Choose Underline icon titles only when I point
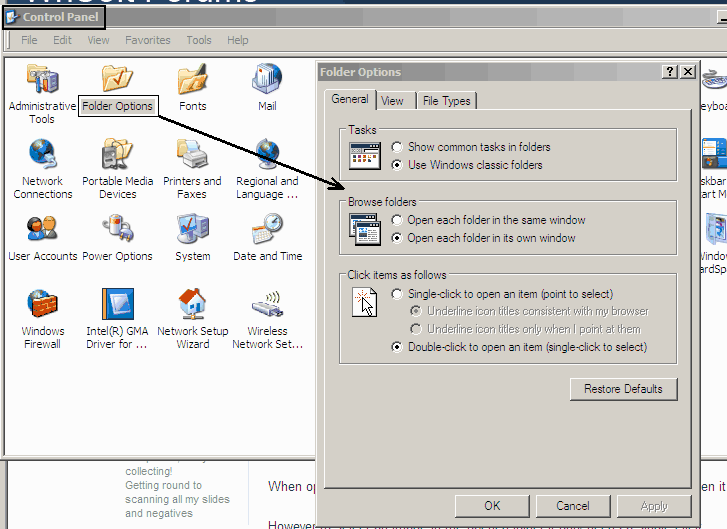The height and width of the screenshot is (529, 727). [x=526, y=329]
